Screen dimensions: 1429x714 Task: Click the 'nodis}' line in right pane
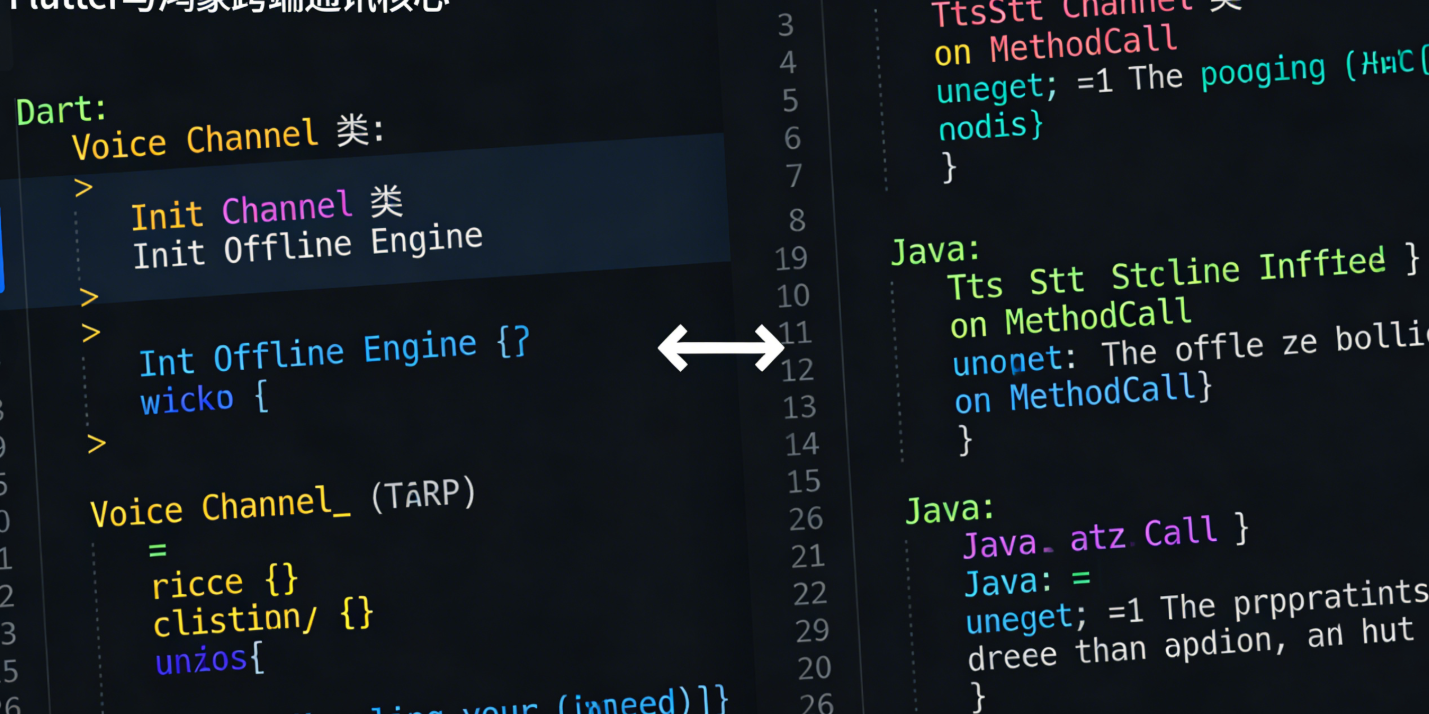990,126
